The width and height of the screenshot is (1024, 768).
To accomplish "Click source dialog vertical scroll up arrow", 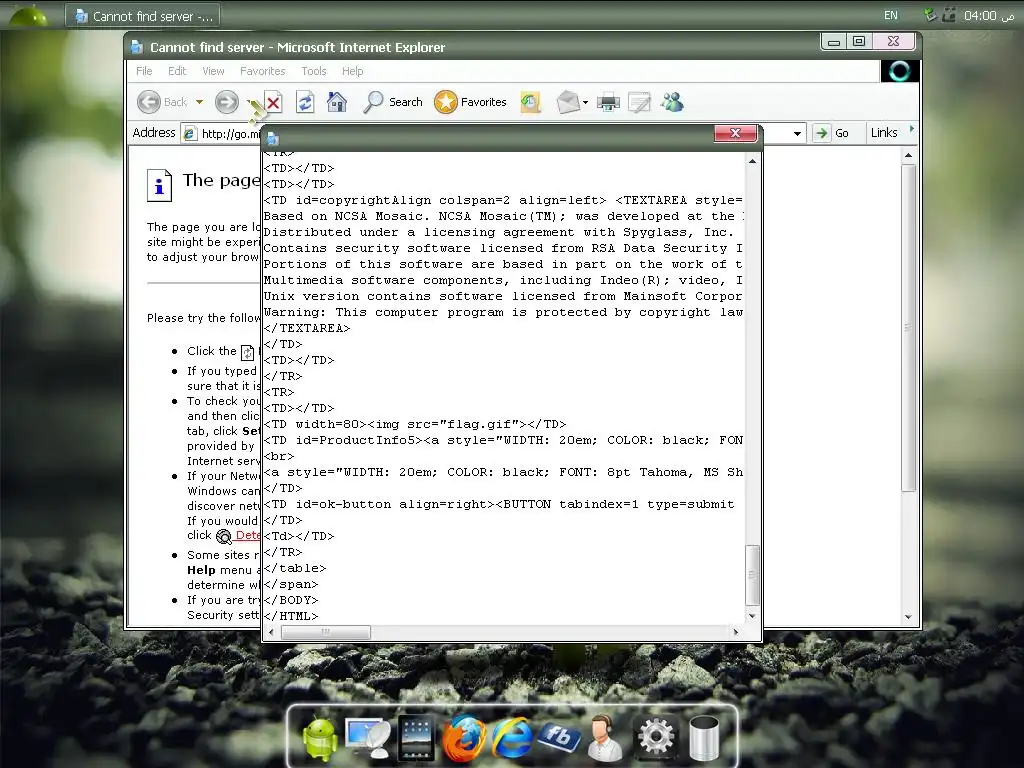I will pyautogui.click(x=752, y=161).
